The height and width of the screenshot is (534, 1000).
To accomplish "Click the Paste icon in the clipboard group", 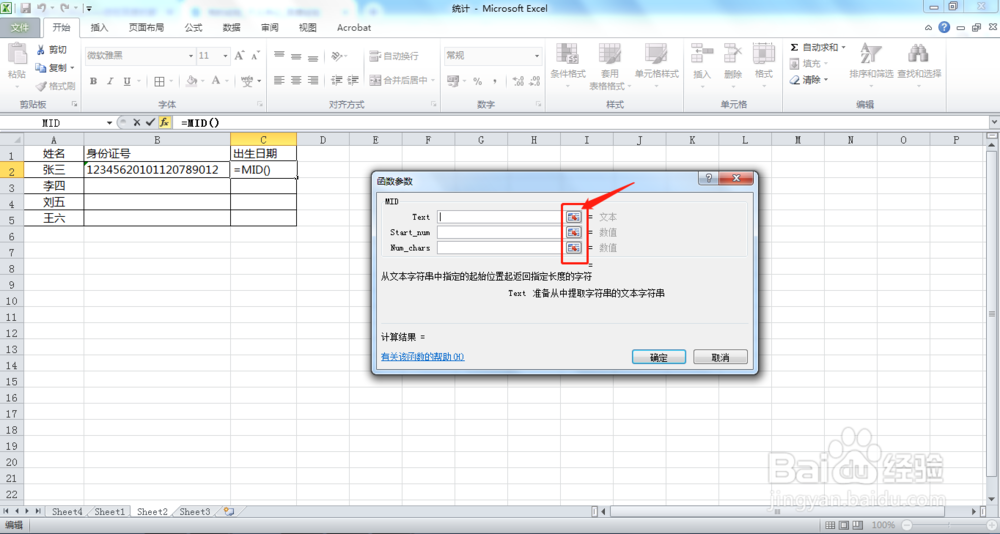I will pyautogui.click(x=17, y=55).
